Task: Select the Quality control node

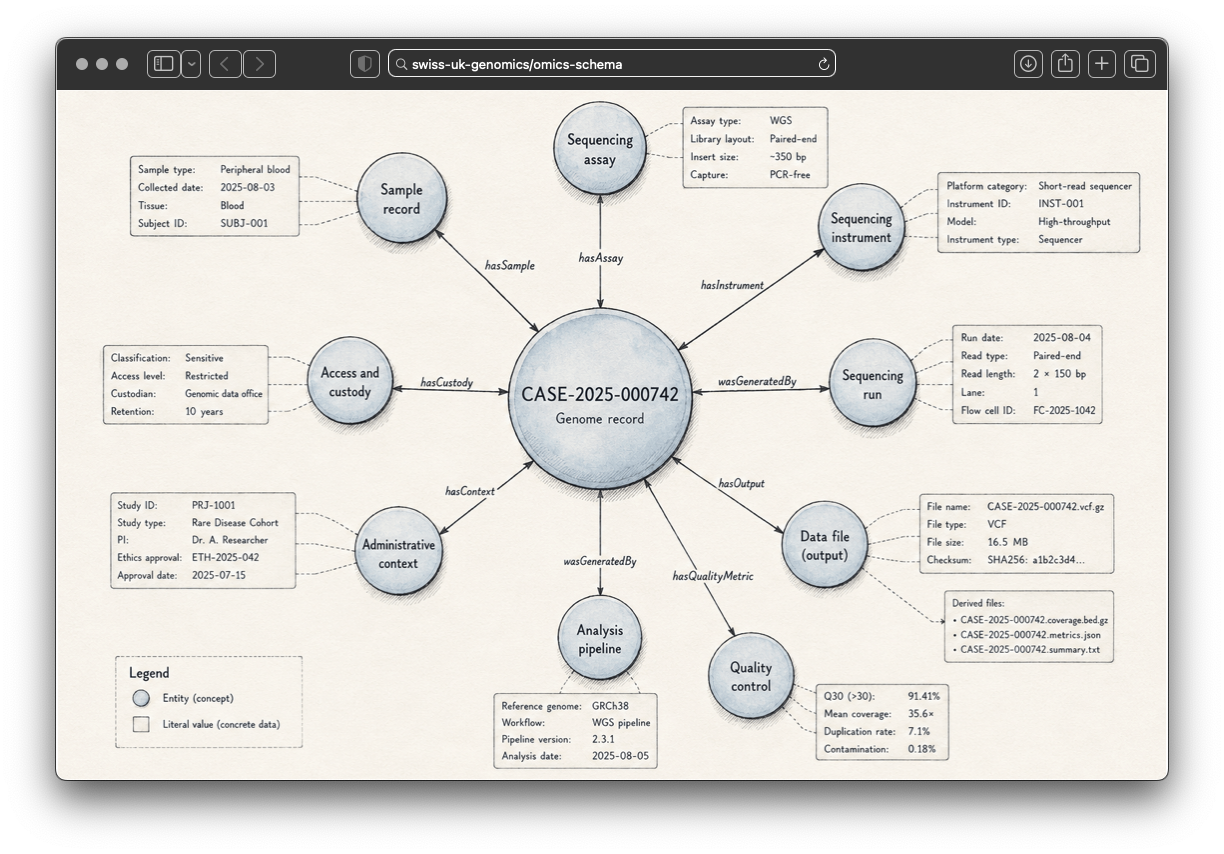Action: click(x=751, y=676)
